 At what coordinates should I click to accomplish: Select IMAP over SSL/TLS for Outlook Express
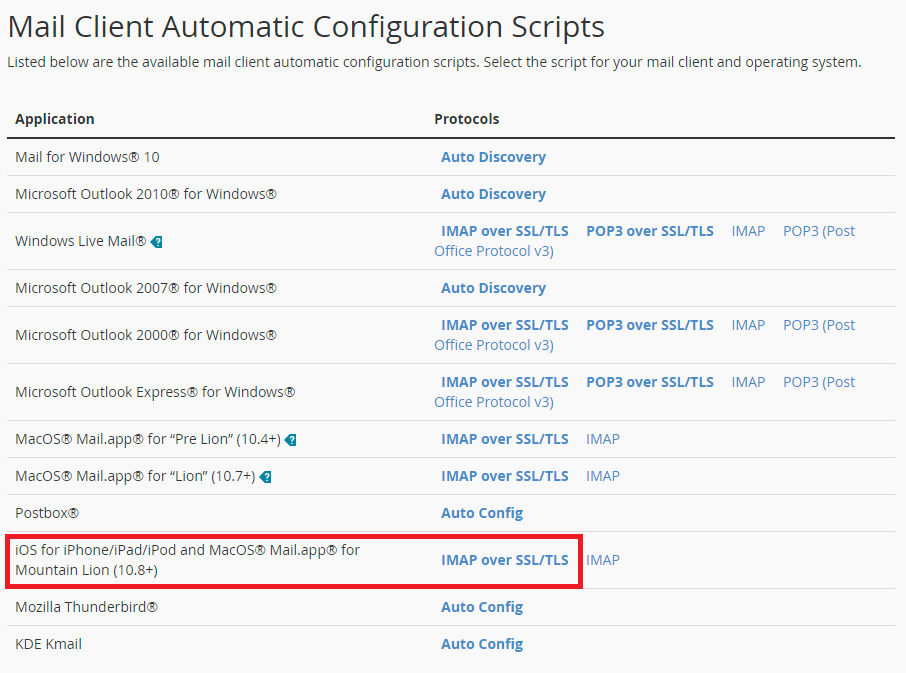point(504,382)
